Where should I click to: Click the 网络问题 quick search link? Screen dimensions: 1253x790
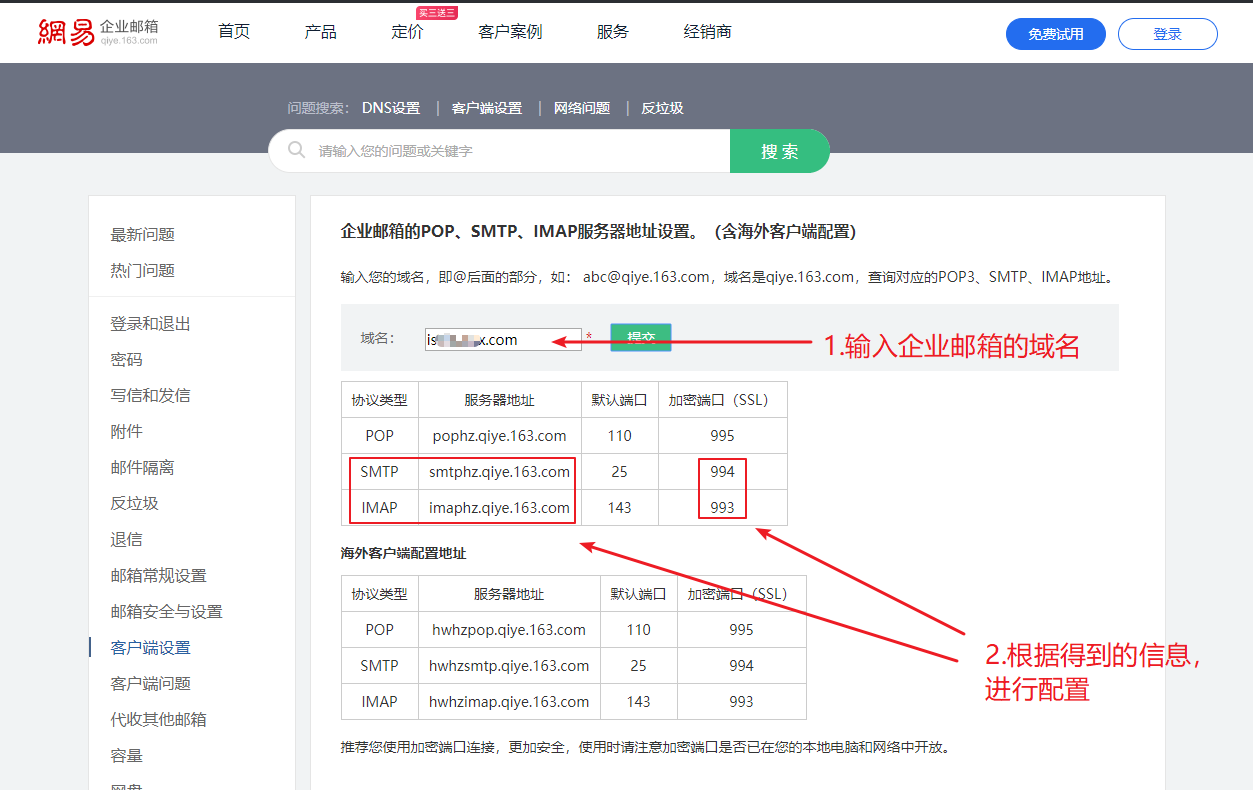click(x=582, y=108)
